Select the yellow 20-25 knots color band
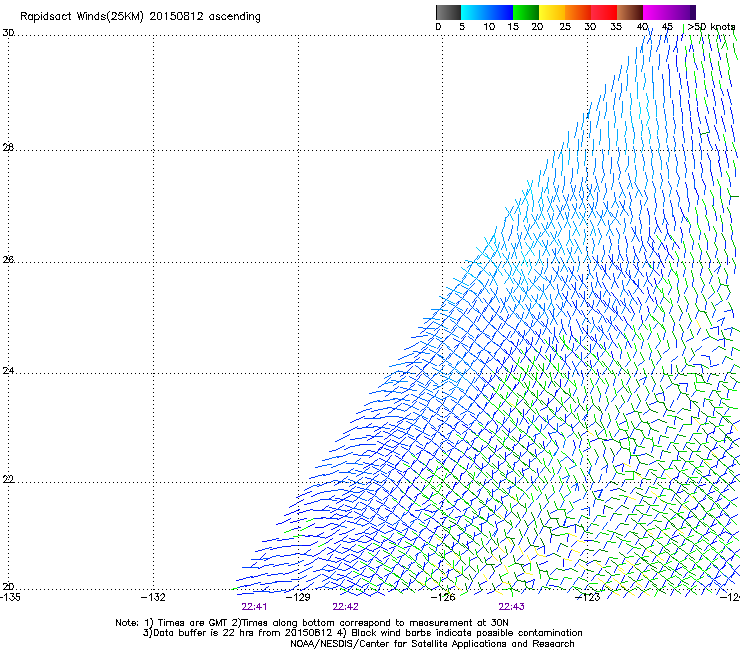This screenshot has width=740, height=650. click(x=552, y=12)
